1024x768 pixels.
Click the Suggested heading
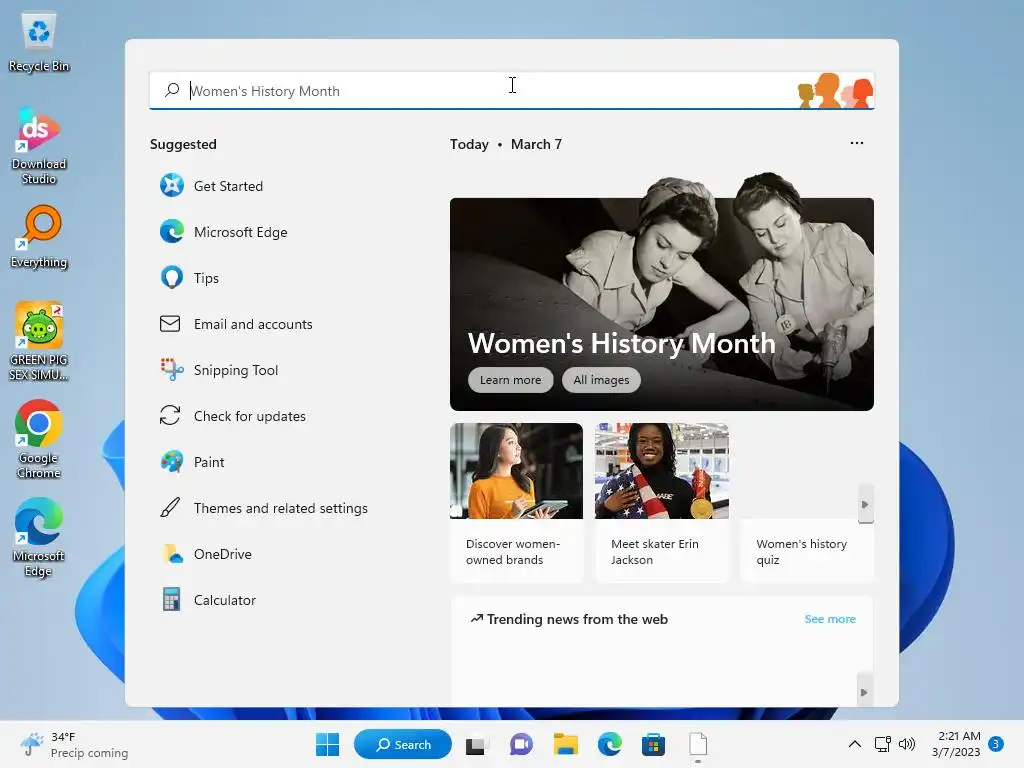pyautogui.click(x=183, y=144)
